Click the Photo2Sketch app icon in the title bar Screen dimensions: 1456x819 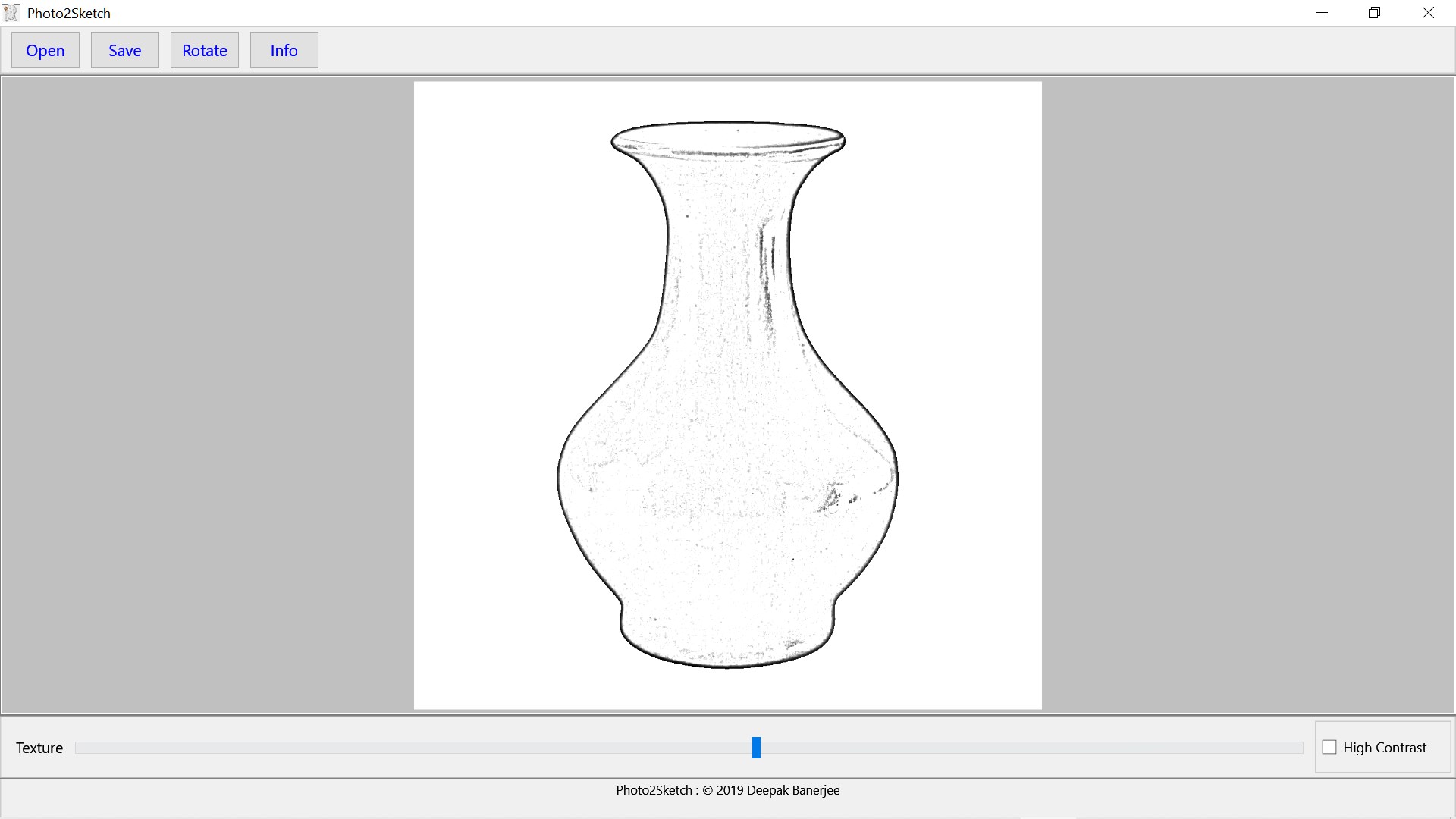tap(11, 12)
